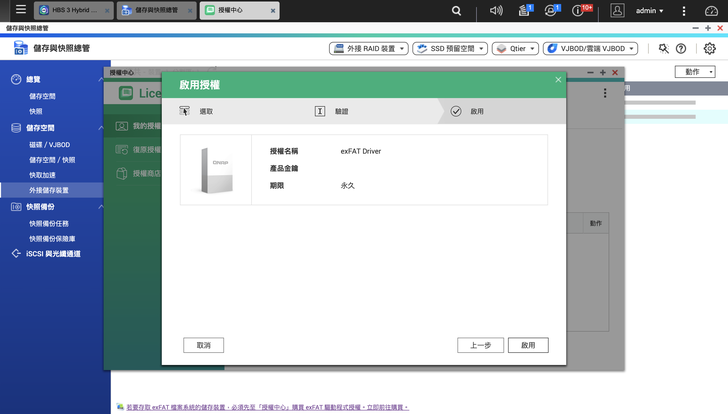Viewport: 728px width, 414px height.
Task: Open event notifications with the 10+ badge
Action: 579,11
